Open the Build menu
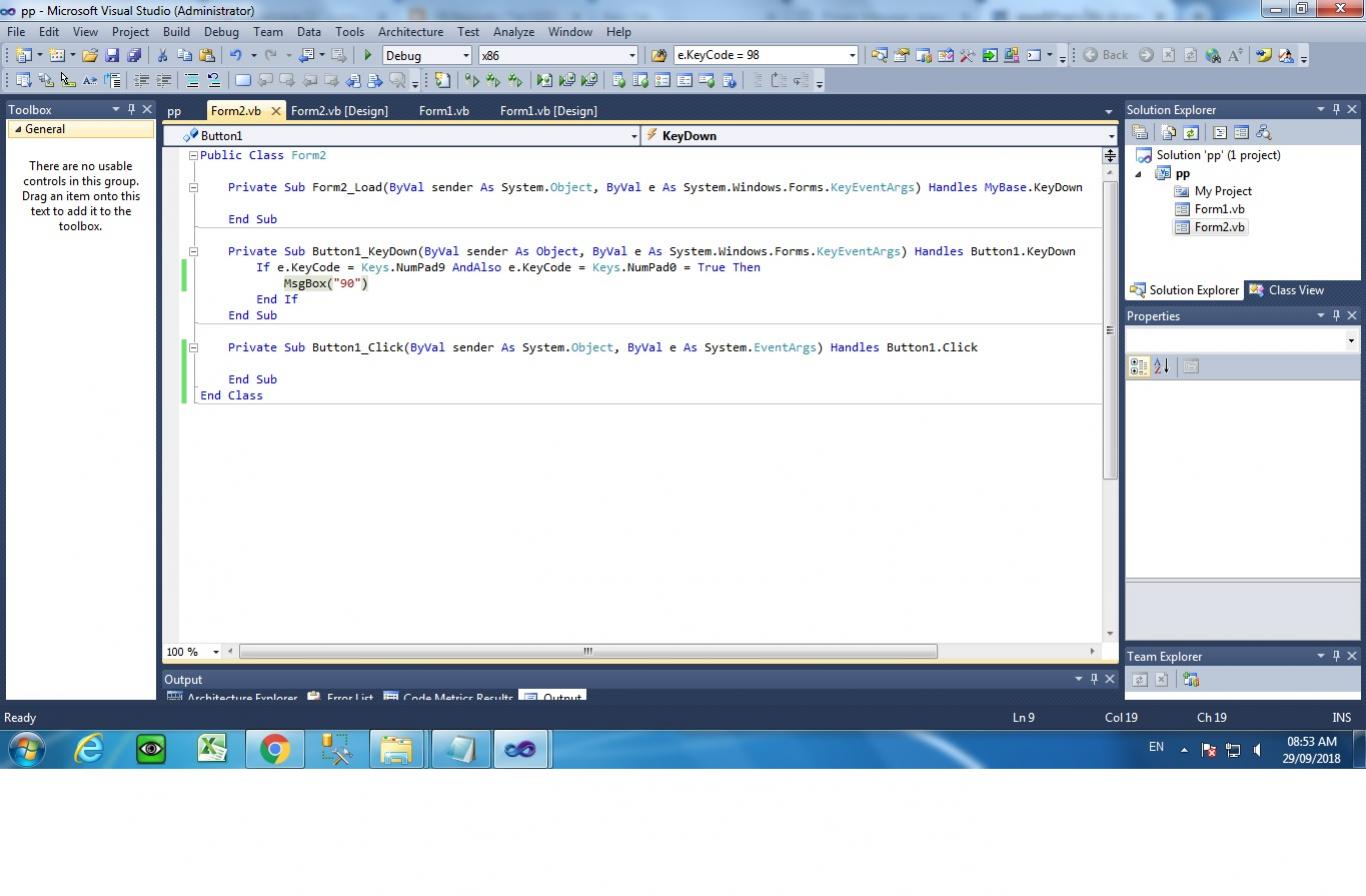 click(x=176, y=32)
